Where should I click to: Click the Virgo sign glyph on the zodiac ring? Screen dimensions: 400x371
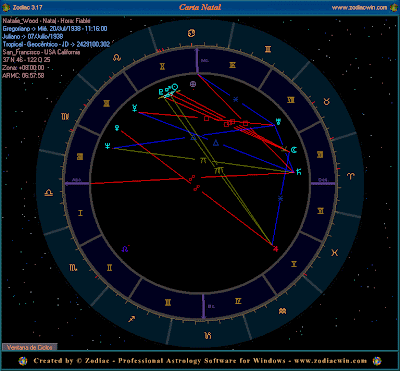(x=65, y=116)
